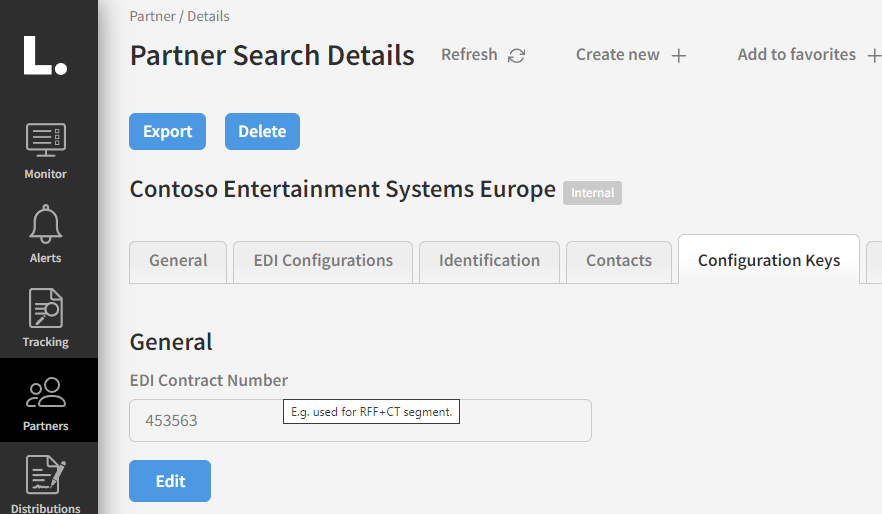Click the EDI Contract Number field
The height and width of the screenshot is (514, 882).
tap(360, 421)
